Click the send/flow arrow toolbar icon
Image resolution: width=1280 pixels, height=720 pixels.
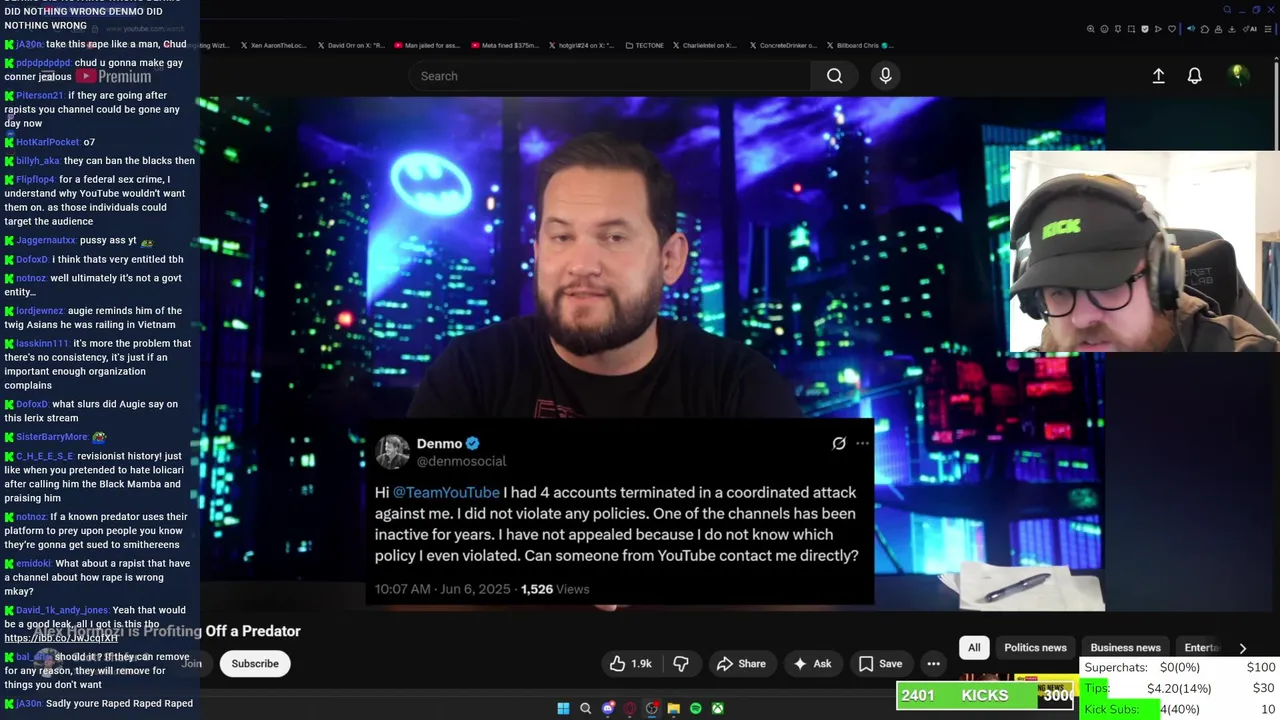(x=1158, y=29)
